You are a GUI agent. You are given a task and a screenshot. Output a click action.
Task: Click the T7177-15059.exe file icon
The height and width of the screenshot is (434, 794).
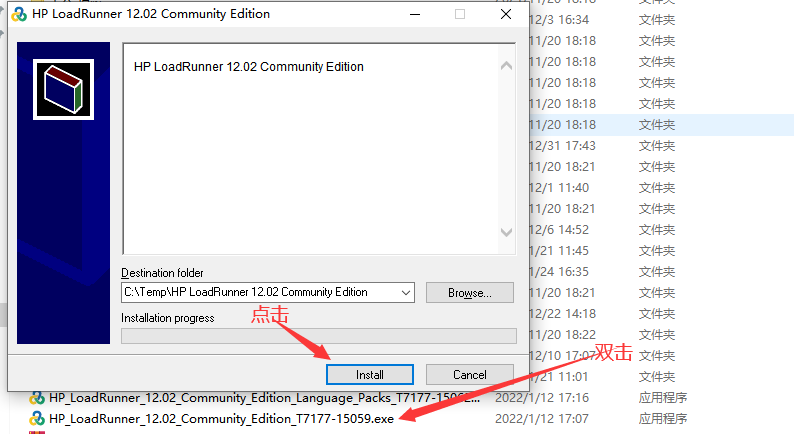[x=37, y=419]
